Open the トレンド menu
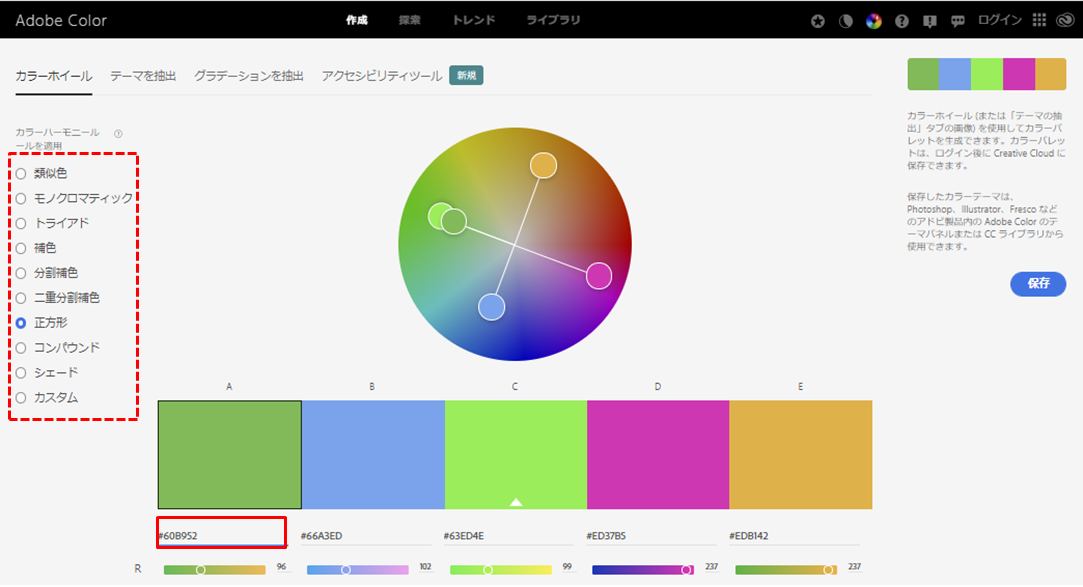This screenshot has width=1083, height=587. coord(474,20)
